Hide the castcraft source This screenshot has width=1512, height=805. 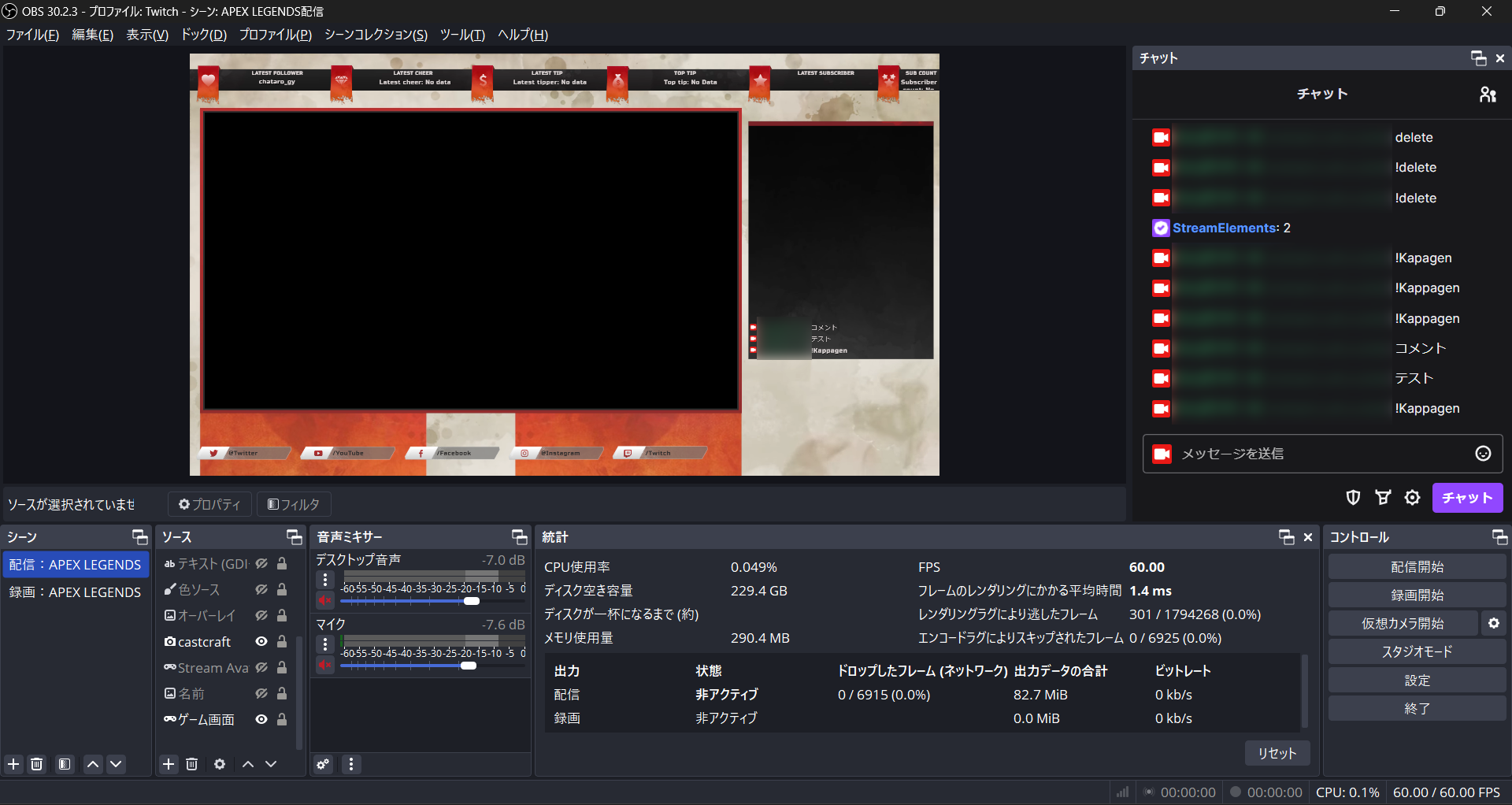coord(261,642)
